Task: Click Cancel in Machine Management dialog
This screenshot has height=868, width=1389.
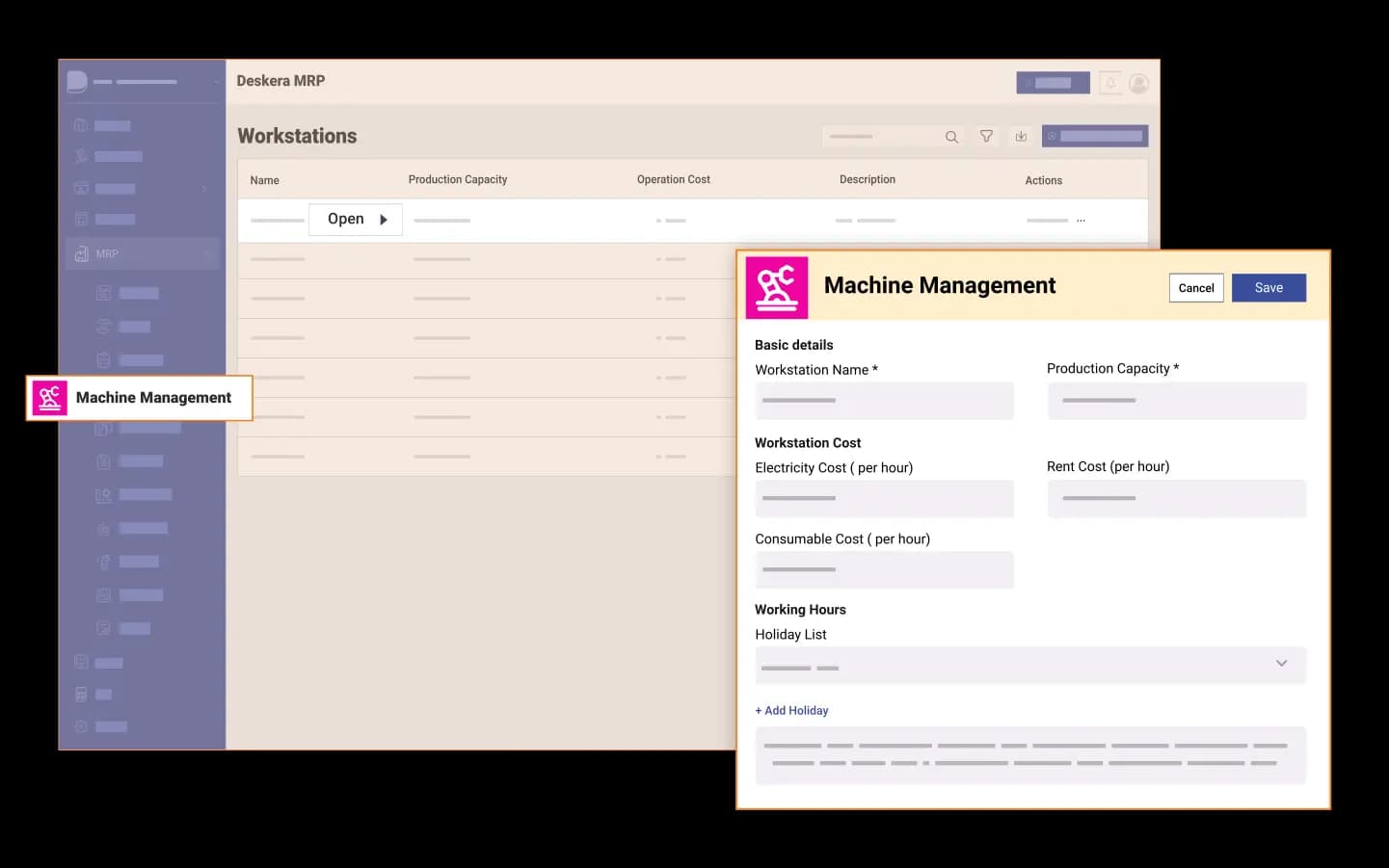Action: [x=1195, y=288]
